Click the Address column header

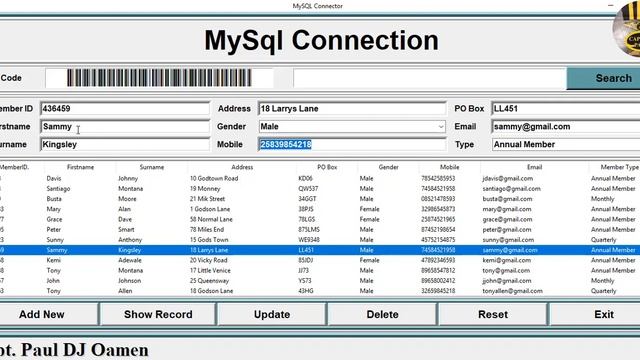pyautogui.click(x=242, y=167)
